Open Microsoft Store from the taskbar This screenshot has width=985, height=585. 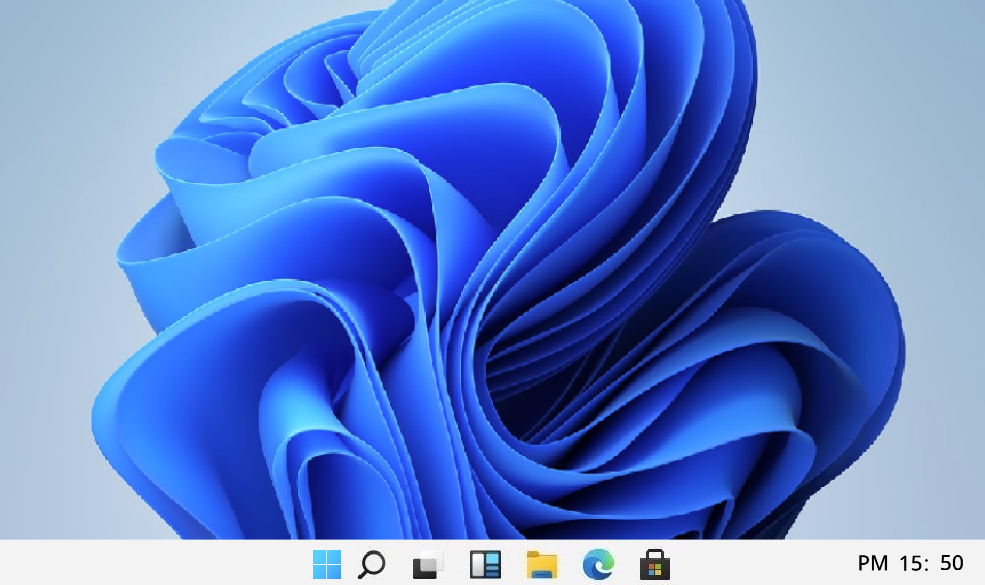(655, 564)
